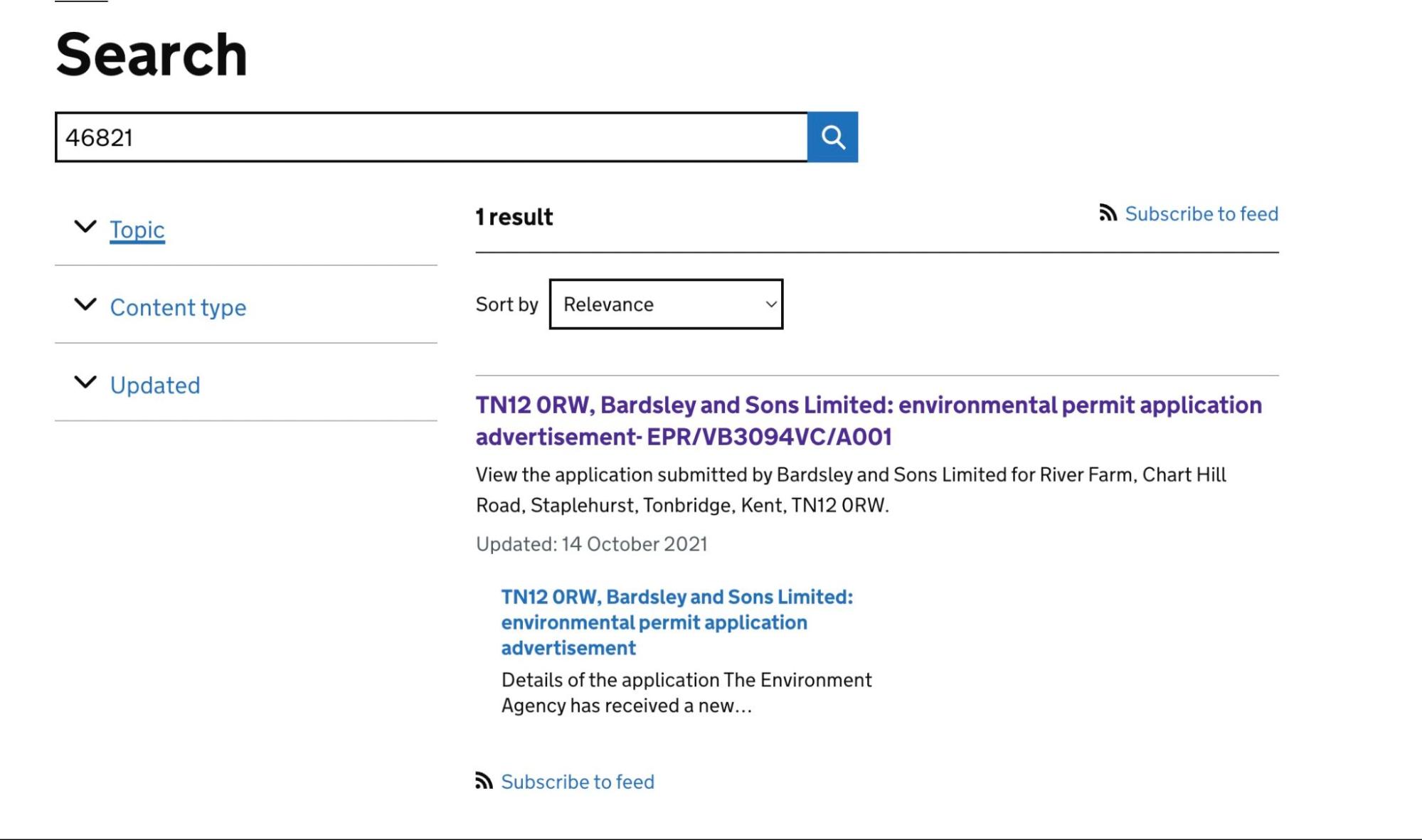Screen dimensions: 1422x840
Task: Click the chevron beside Updated
Action: [85, 382]
